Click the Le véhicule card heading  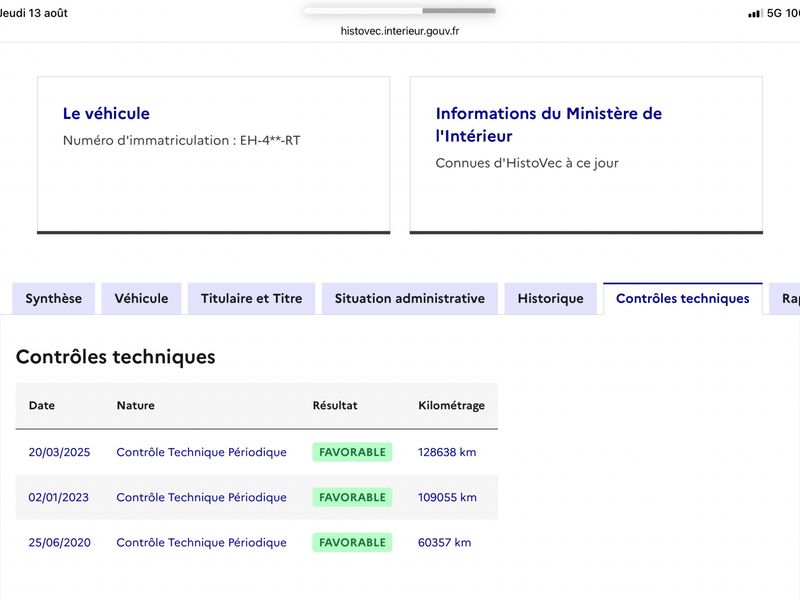coord(106,113)
